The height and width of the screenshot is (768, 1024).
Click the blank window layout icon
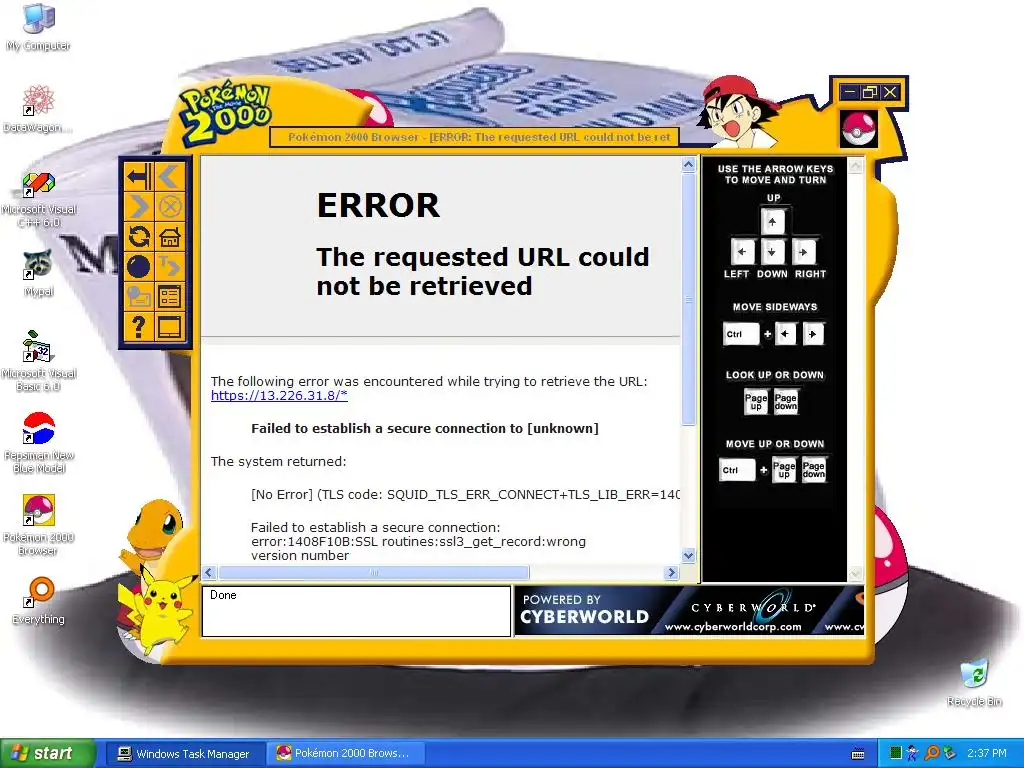[x=170, y=327]
